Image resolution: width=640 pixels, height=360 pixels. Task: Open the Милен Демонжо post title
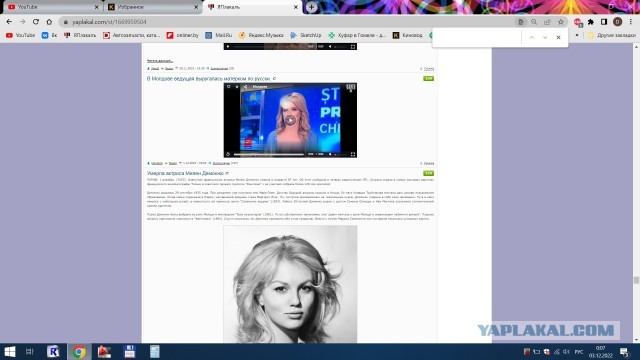185,173
